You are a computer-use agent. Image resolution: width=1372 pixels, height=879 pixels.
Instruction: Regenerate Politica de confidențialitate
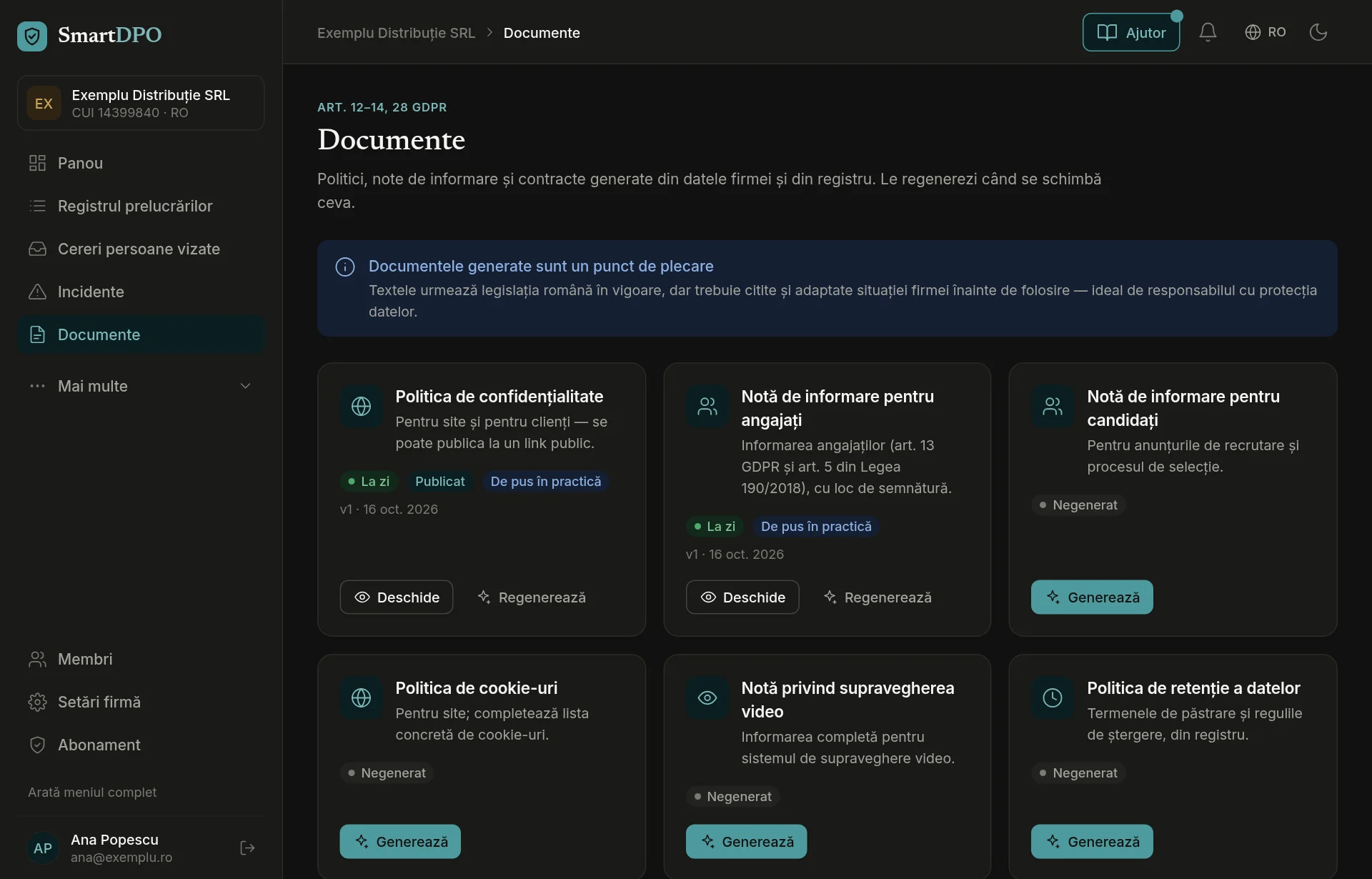[532, 597]
